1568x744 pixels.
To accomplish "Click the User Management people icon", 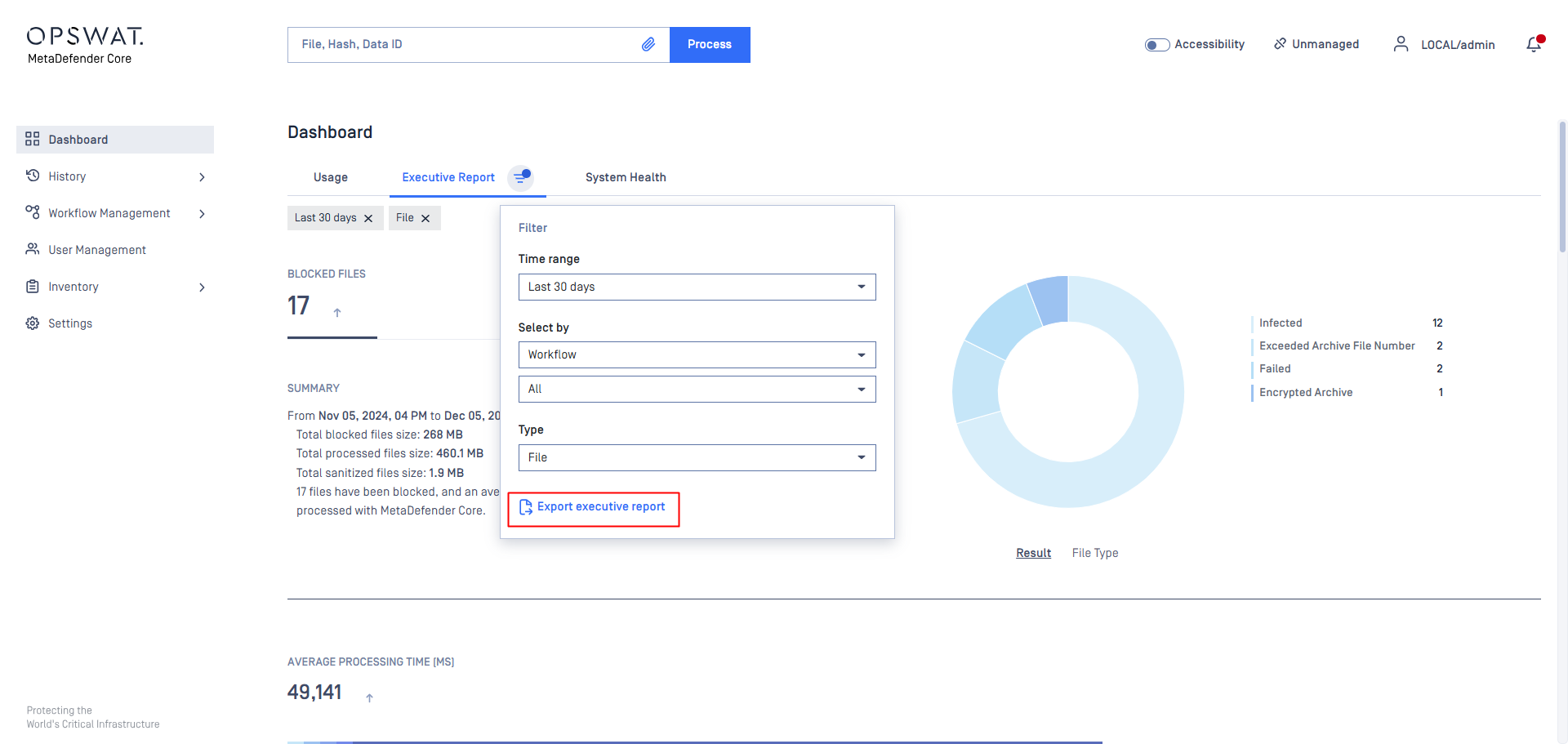I will click(x=33, y=249).
